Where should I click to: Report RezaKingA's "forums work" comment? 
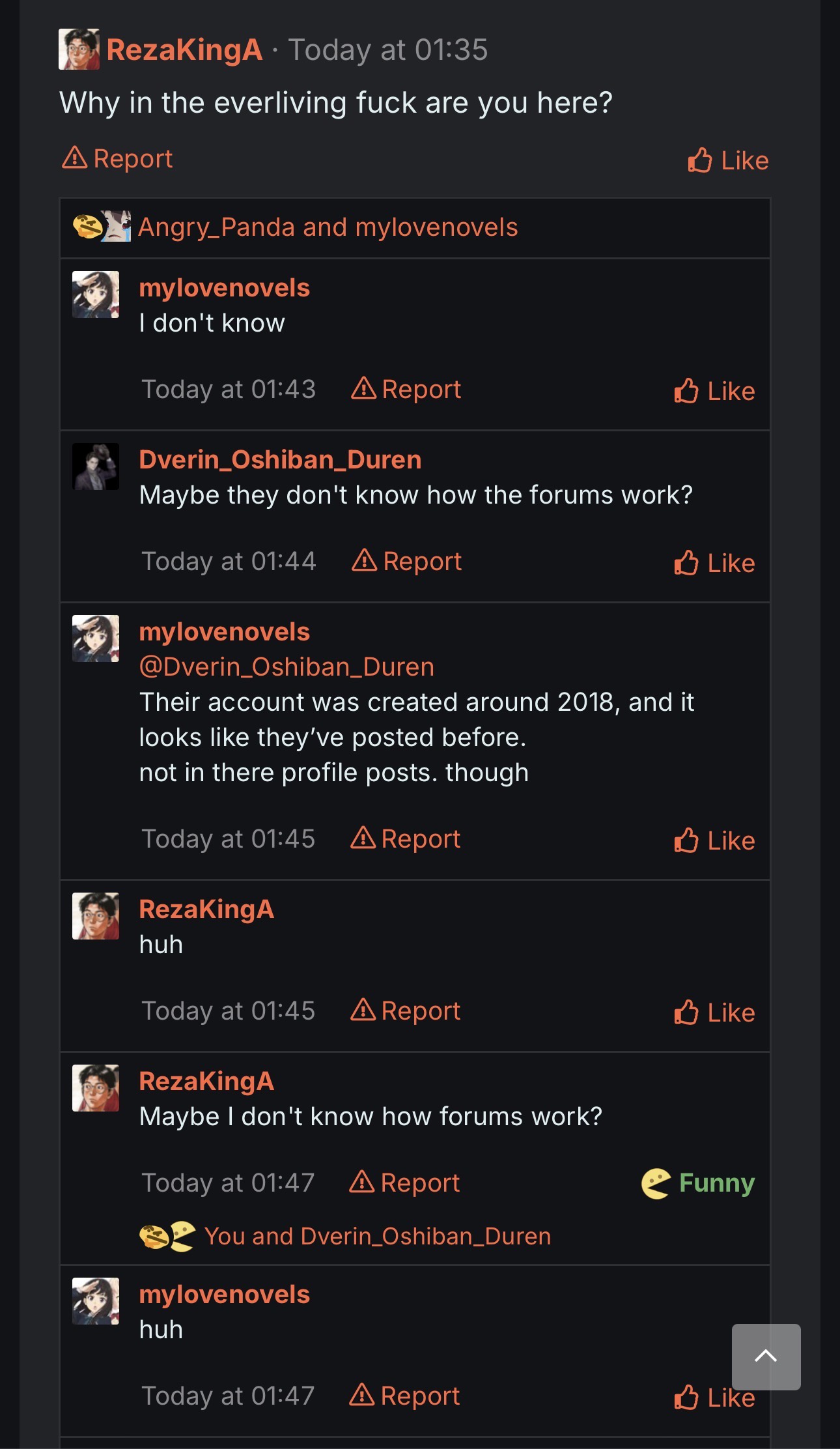(405, 1183)
